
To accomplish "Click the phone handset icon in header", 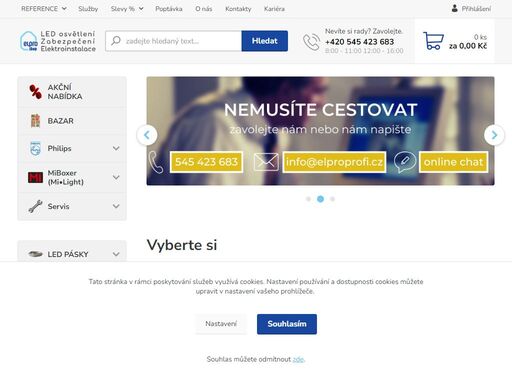I will pos(311,42).
